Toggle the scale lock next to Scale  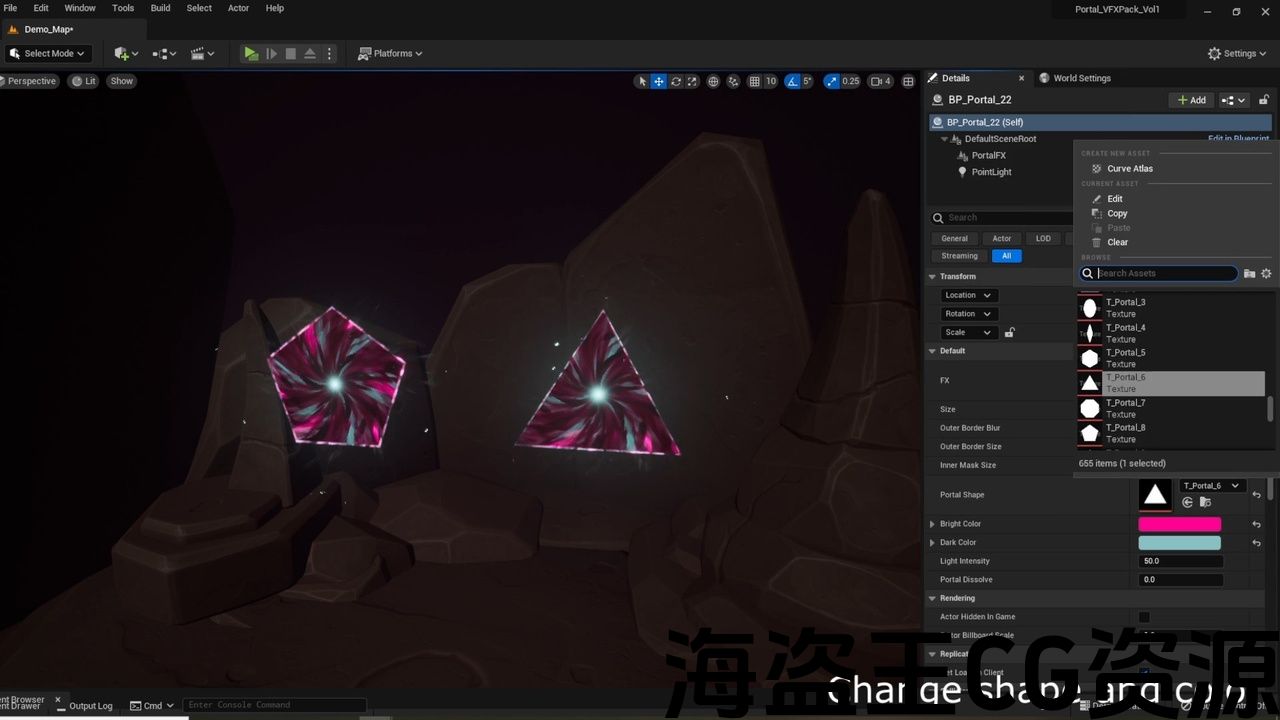coord(1010,333)
